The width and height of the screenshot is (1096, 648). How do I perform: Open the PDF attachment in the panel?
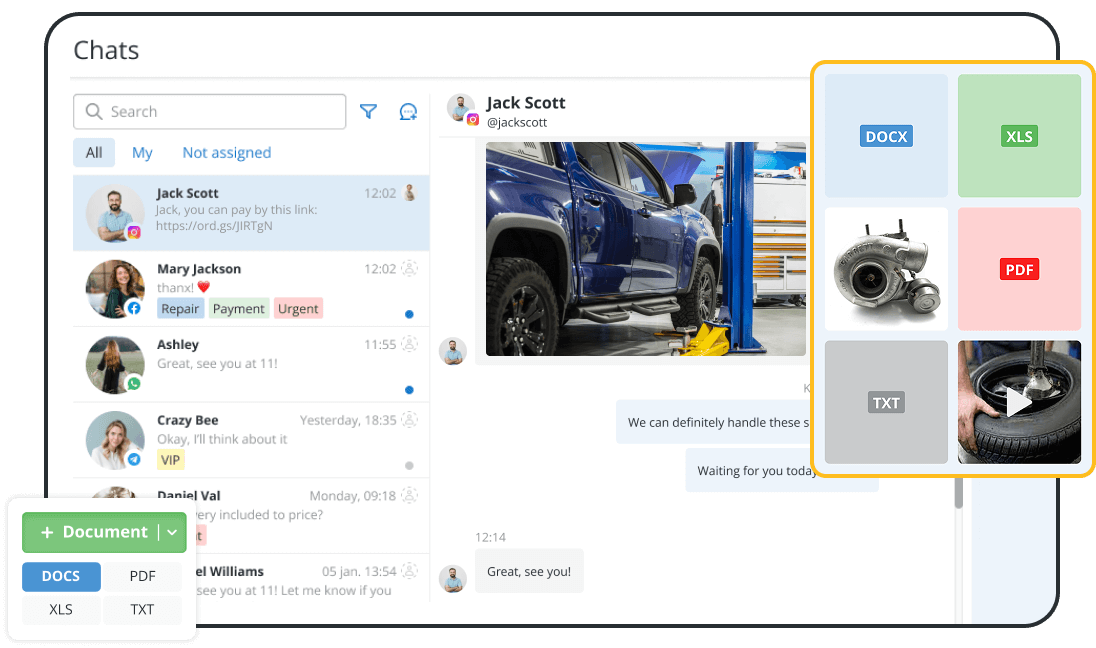pyautogui.click(x=1019, y=269)
